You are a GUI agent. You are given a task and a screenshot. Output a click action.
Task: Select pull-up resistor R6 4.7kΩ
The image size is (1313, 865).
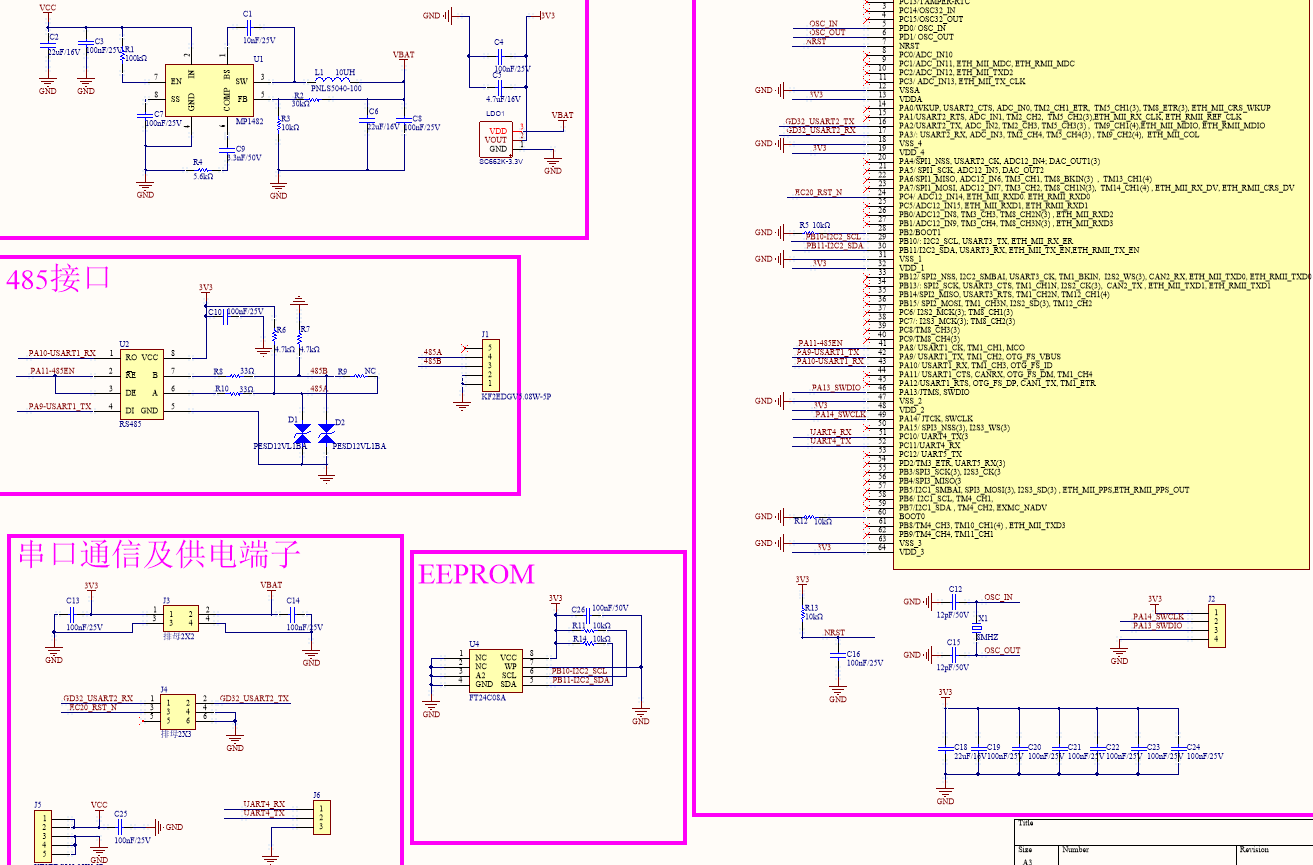(x=273, y=337)
